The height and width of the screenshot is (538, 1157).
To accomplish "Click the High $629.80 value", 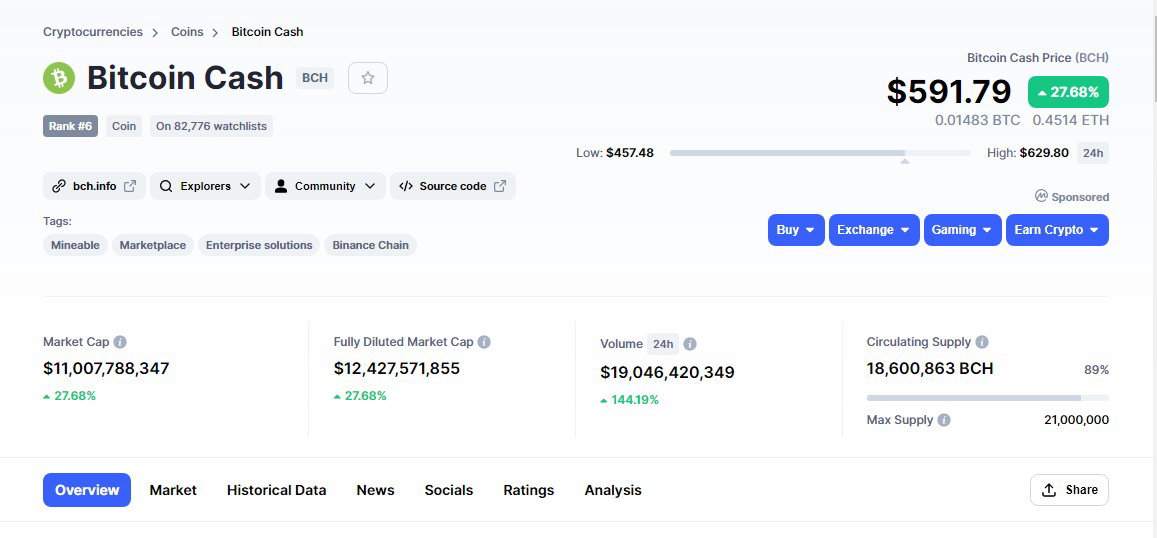I will point(1044,153).
